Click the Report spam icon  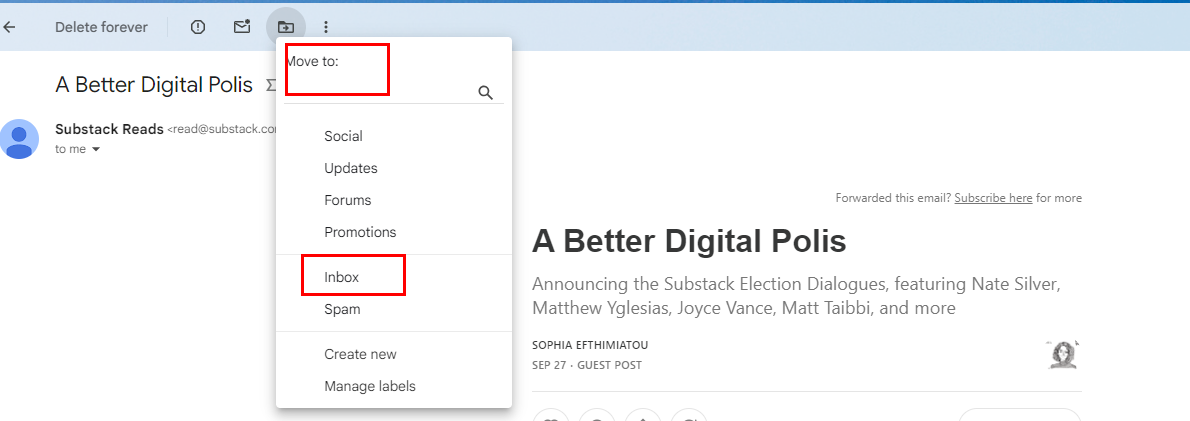click(198, 27)
